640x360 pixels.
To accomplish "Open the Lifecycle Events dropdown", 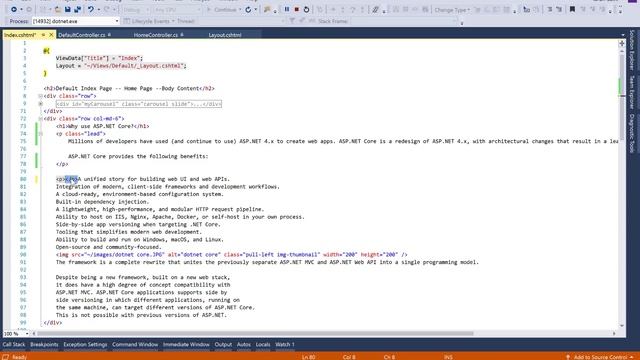I will tap(173, 21).
